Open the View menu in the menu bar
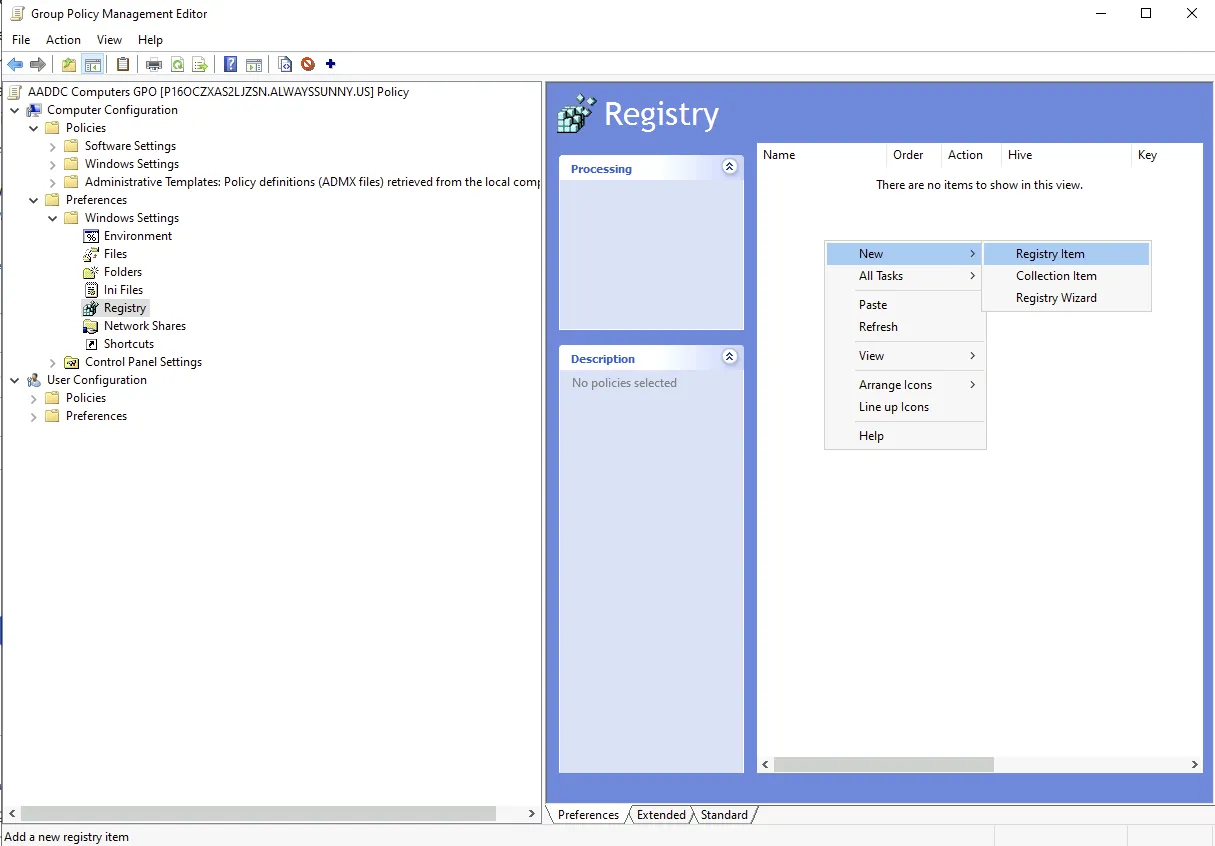This screenshot has width=1215, height=846. (109, 40)
